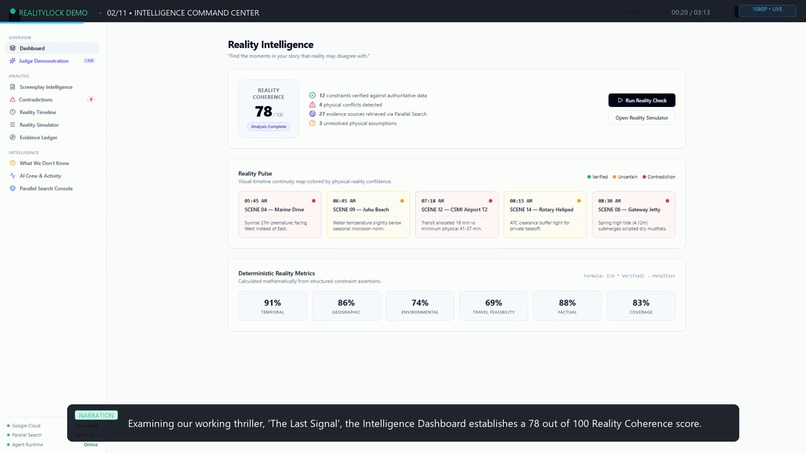Click the 'Parallel Search' status entry in the footer

(25, 435)
